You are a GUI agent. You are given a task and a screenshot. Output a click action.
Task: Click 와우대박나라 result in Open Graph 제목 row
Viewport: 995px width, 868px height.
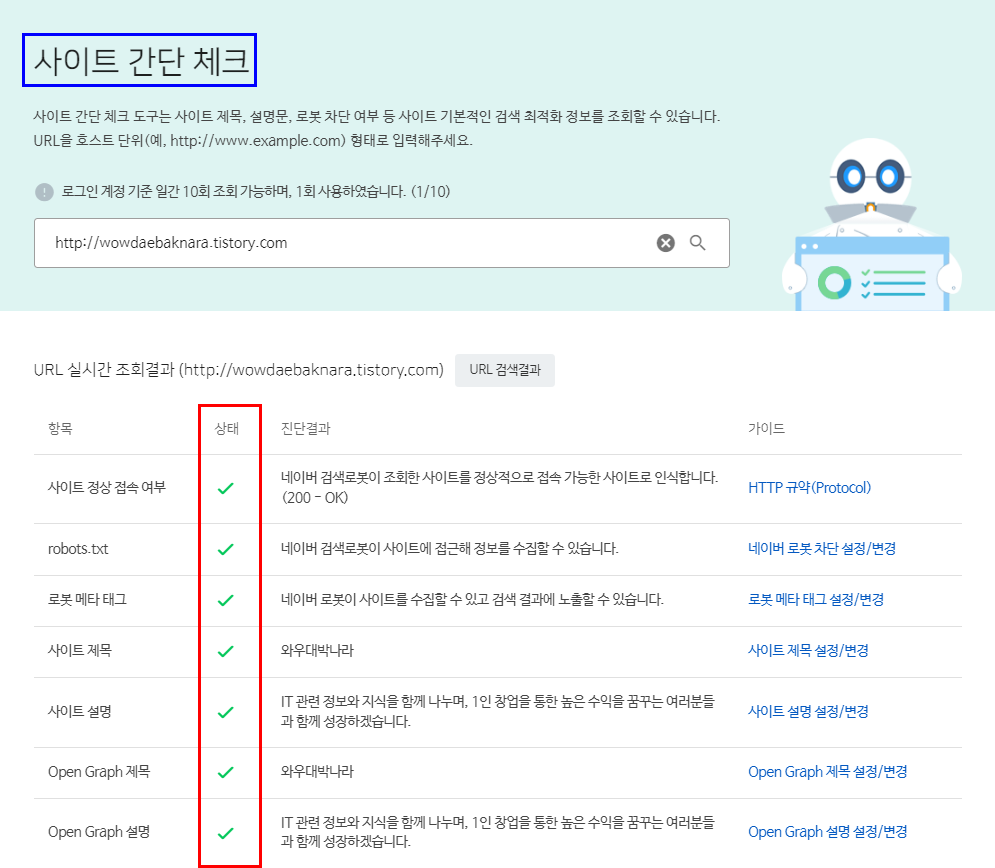[317, 772]
